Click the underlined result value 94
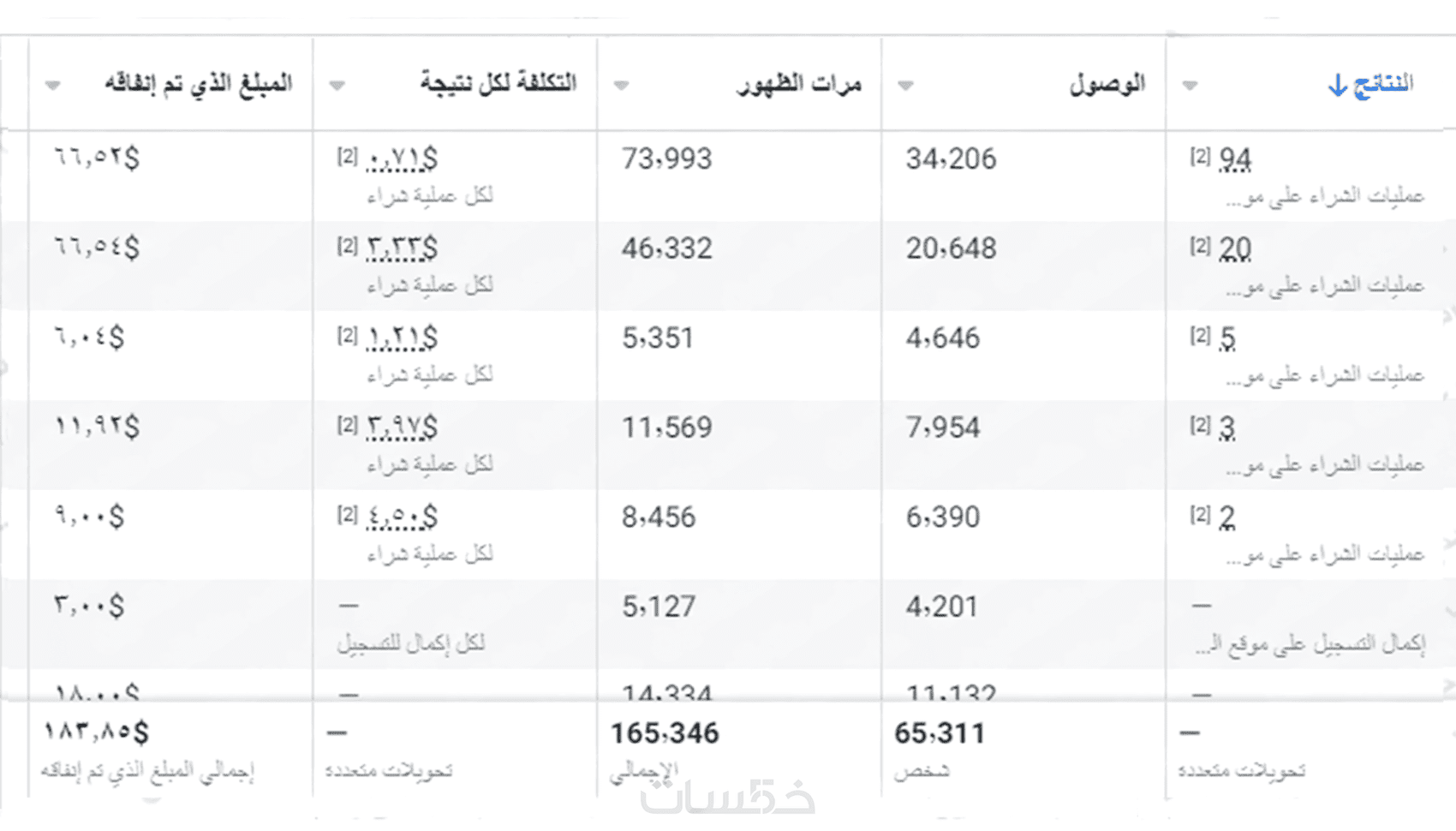 (x=1235, y=159)
